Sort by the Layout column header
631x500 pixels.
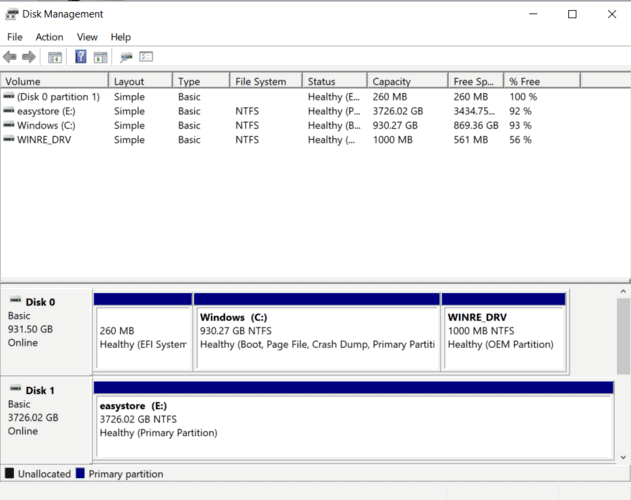click(x=140, y=81)
